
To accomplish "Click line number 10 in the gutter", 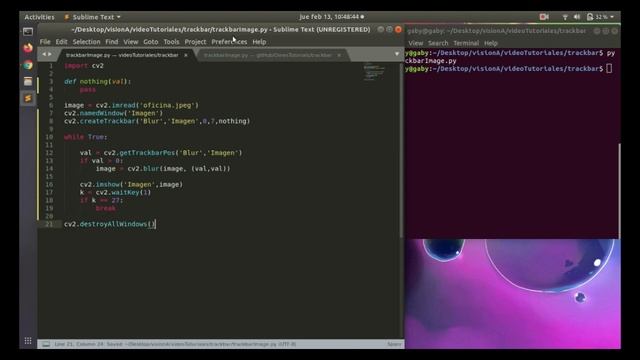I will click(x=49, y=137).
